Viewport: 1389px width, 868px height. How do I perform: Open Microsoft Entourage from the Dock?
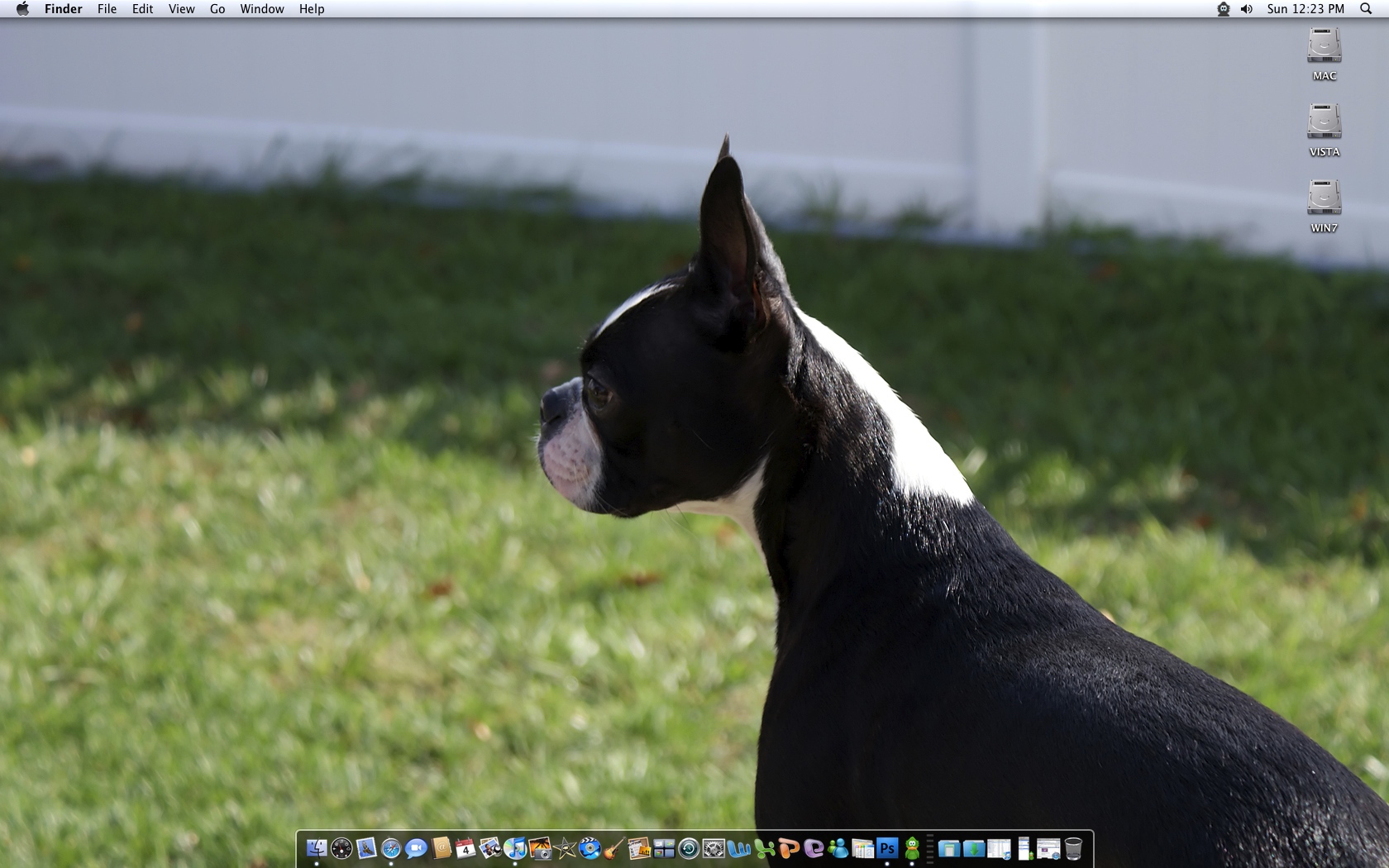click(x=813, y=848)
